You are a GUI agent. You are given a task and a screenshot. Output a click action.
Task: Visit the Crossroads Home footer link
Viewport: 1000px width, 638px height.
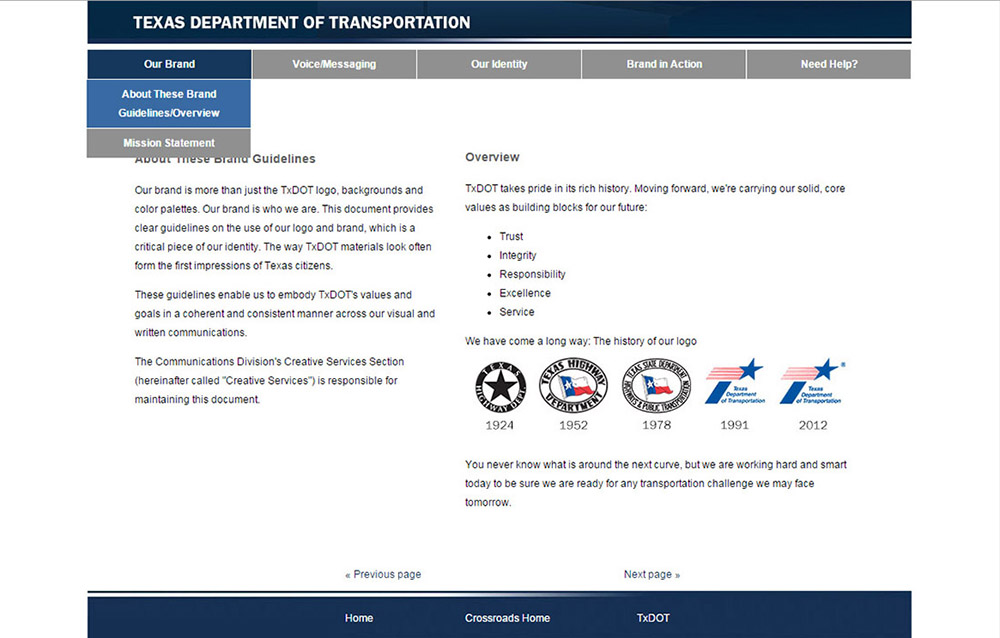click(x=507, y=618)
